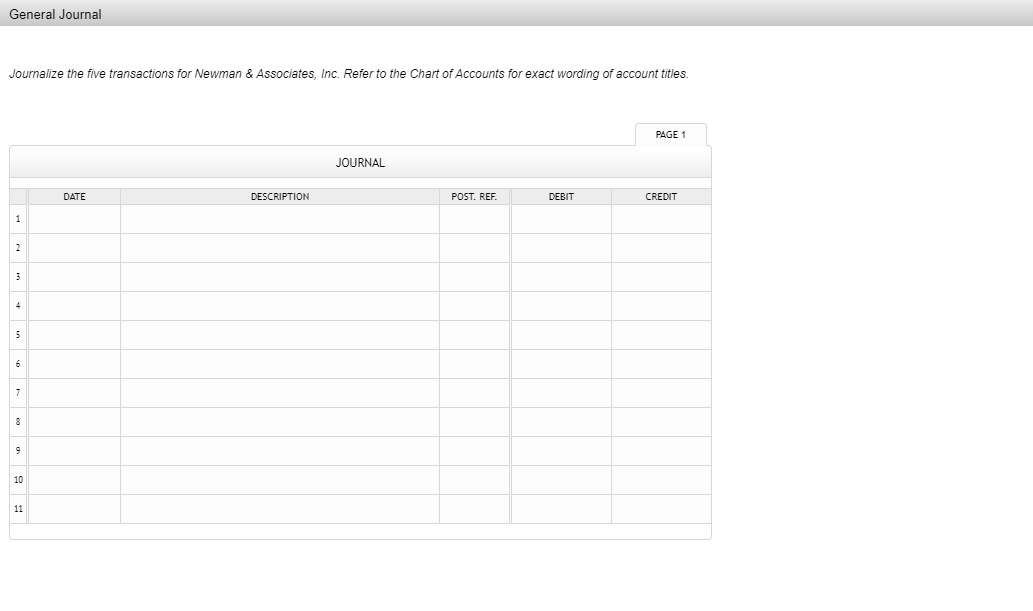This screenshot has width=1033, height=611.
Task: Click the Debit cell in row 6
Action: tap(561, 364)
